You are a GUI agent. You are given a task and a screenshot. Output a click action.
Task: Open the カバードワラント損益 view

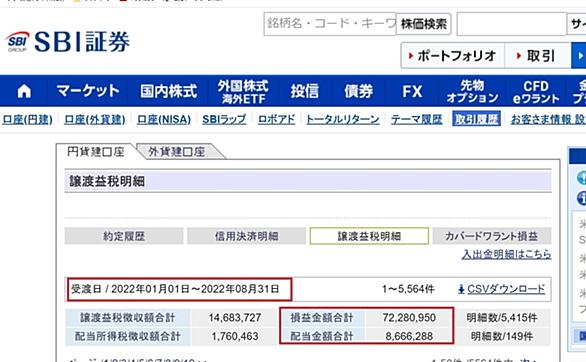point(491,236)
